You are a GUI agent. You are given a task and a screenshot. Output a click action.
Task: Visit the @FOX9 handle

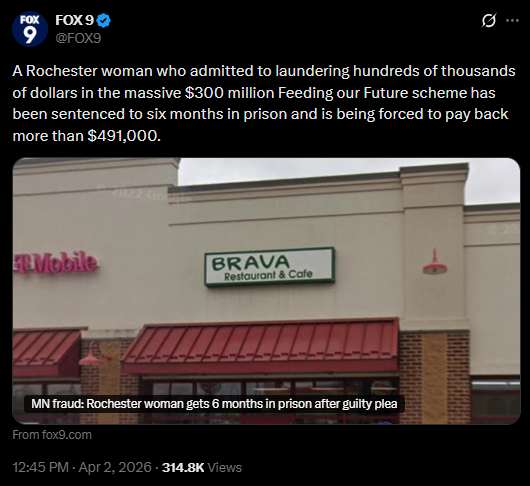(78, 38)
